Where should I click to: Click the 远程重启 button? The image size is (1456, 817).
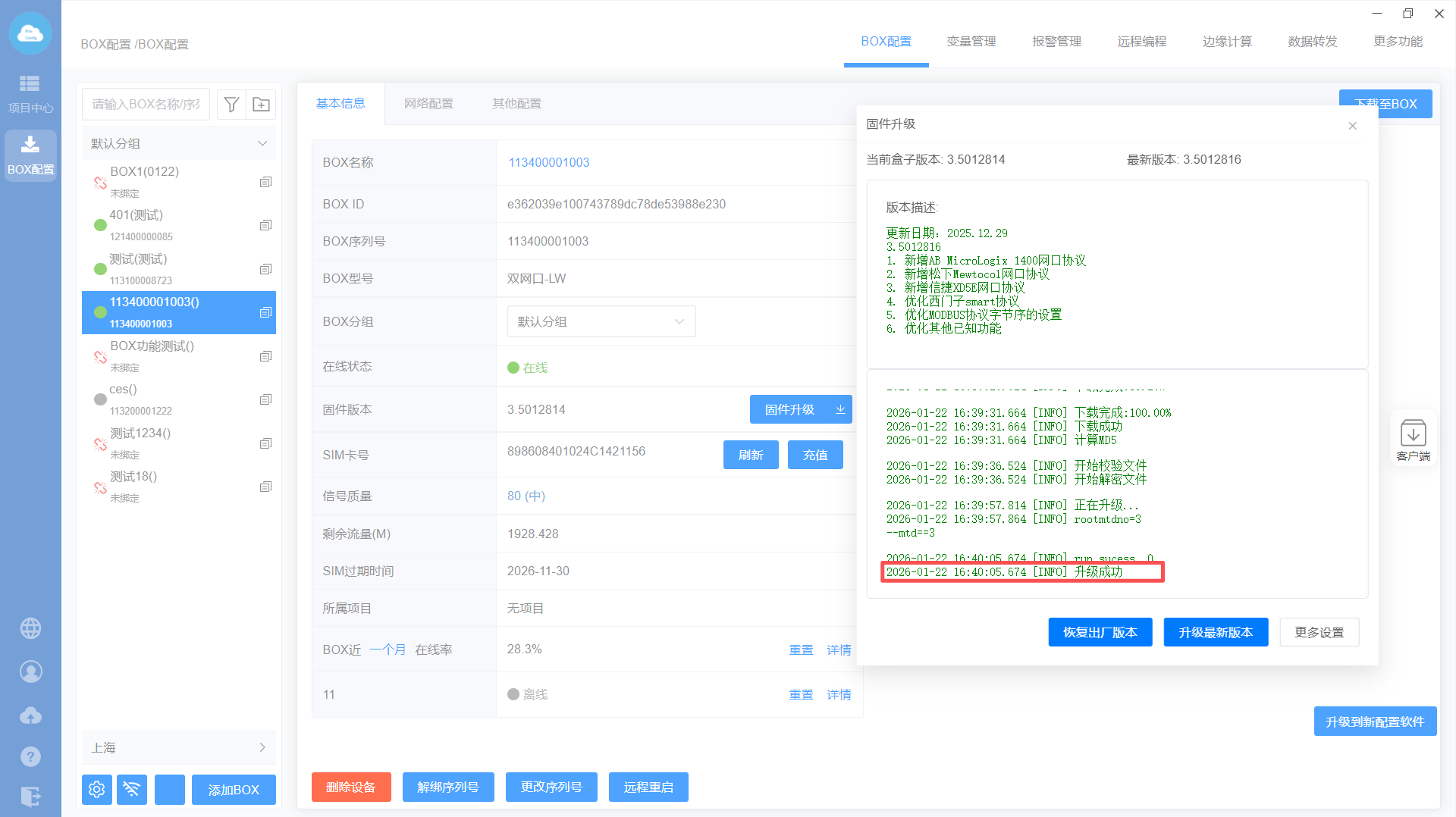click(648, 787)
